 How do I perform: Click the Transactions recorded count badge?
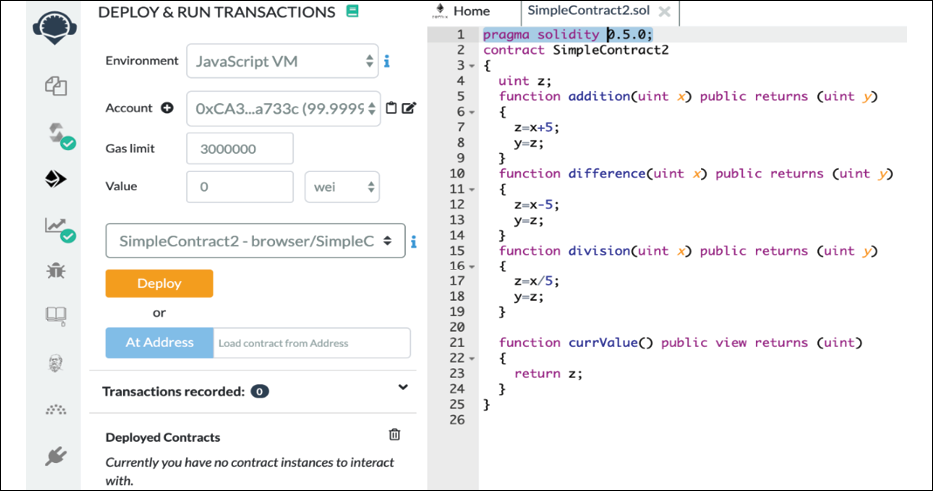point(259,392)
